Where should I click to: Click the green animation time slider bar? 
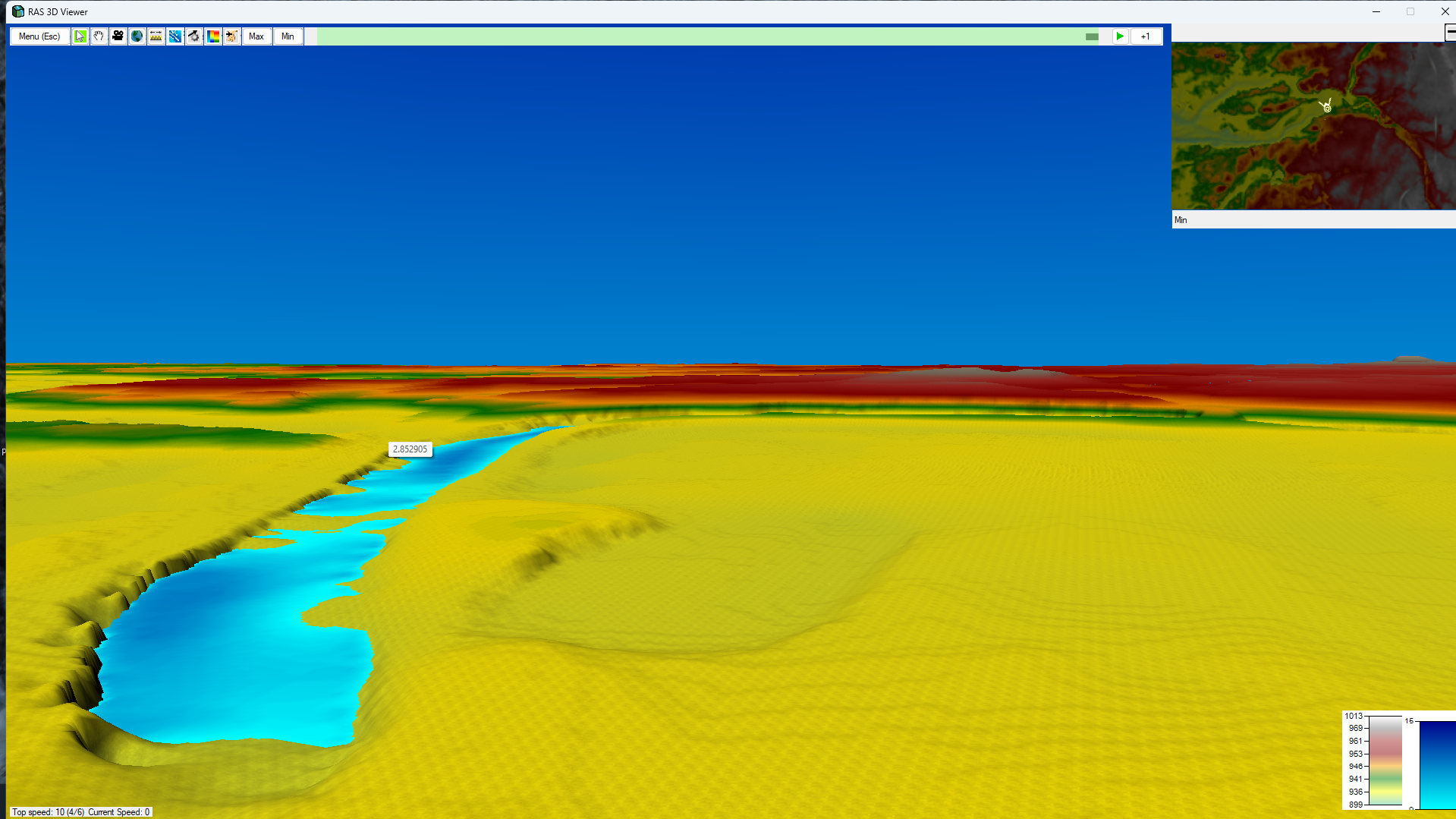(x=708, y=36)
